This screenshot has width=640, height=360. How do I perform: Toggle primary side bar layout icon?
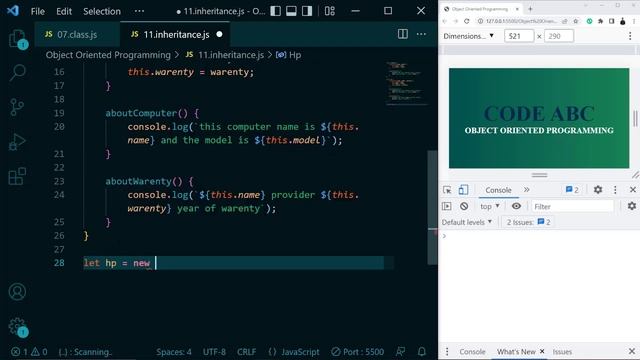click(x=276, y=11)
